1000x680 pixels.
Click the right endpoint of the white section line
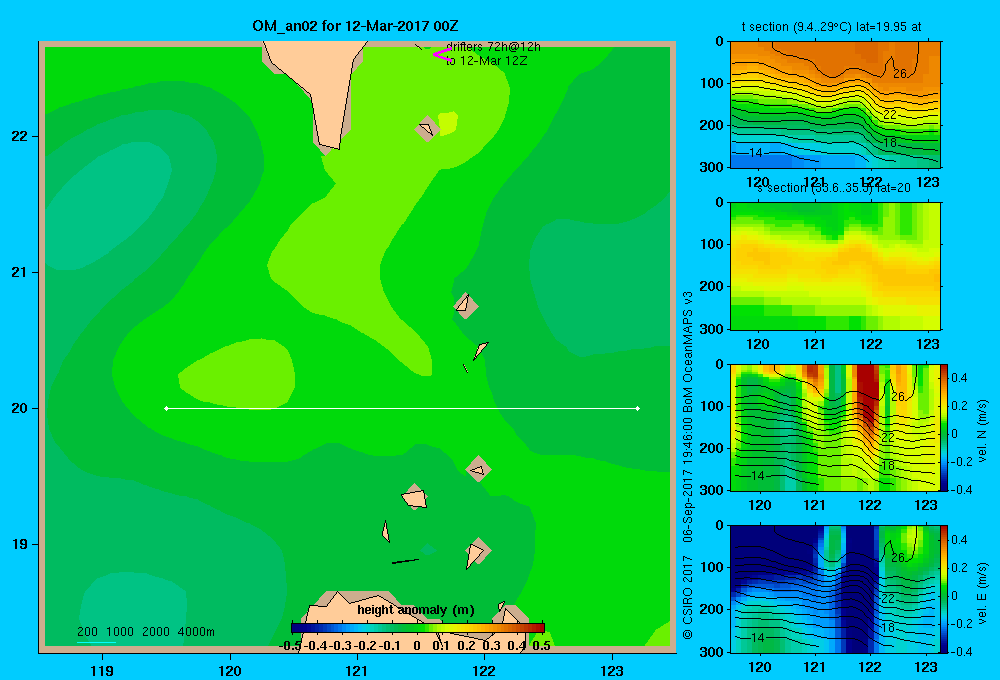[x=638, y=408]
